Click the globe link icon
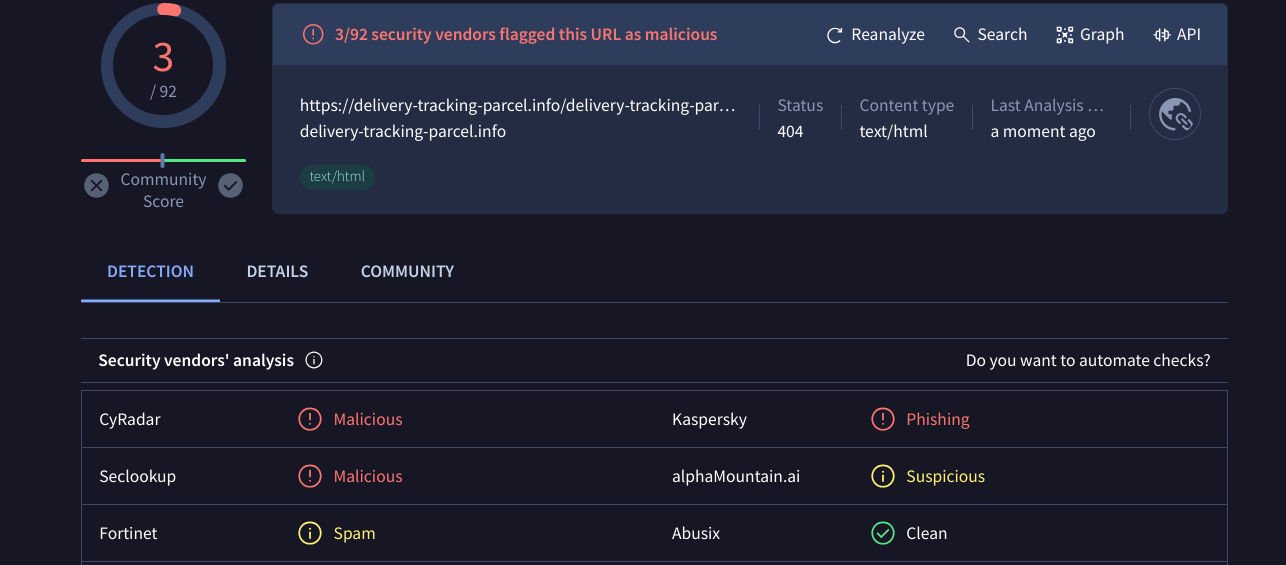Image resolution: width=1286 pixels, height=565 pixels. [x=1174, y=115]
